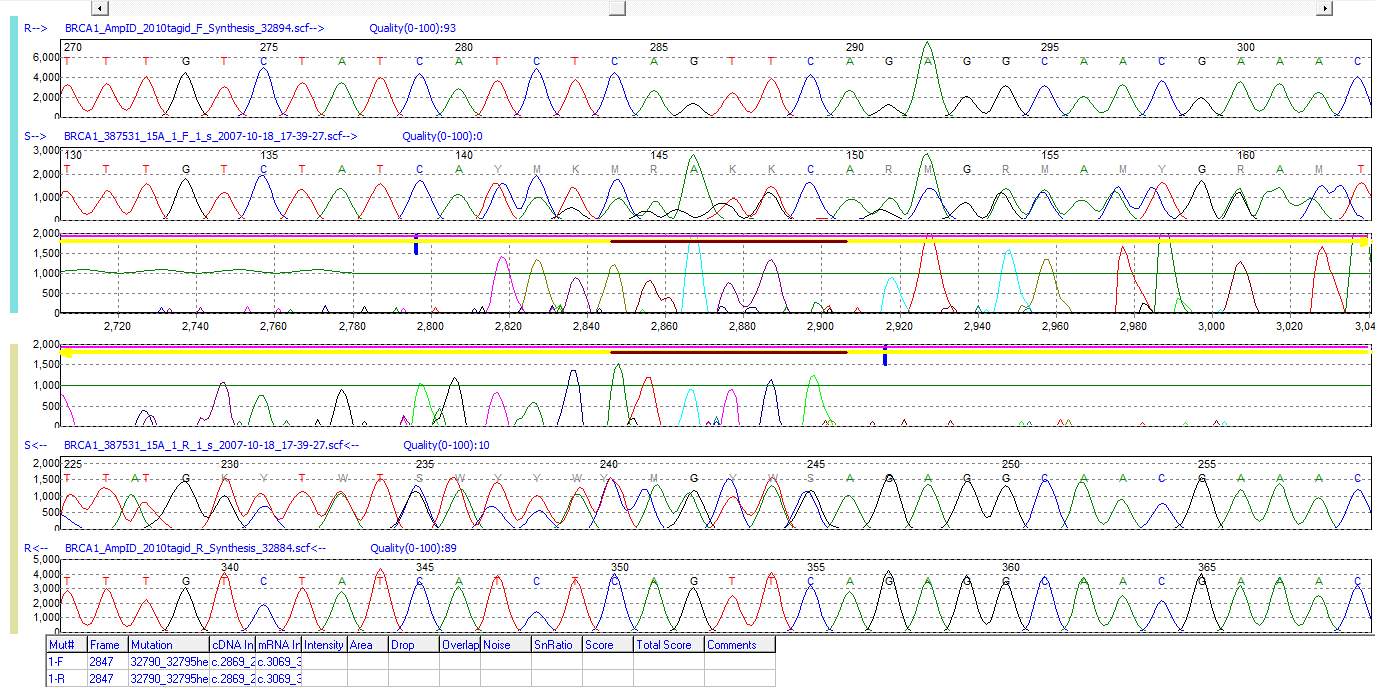Click dark red deletion region in forward panel
Image resolution: width=1375 pixels, height=687 pixels.
point(729,241)
